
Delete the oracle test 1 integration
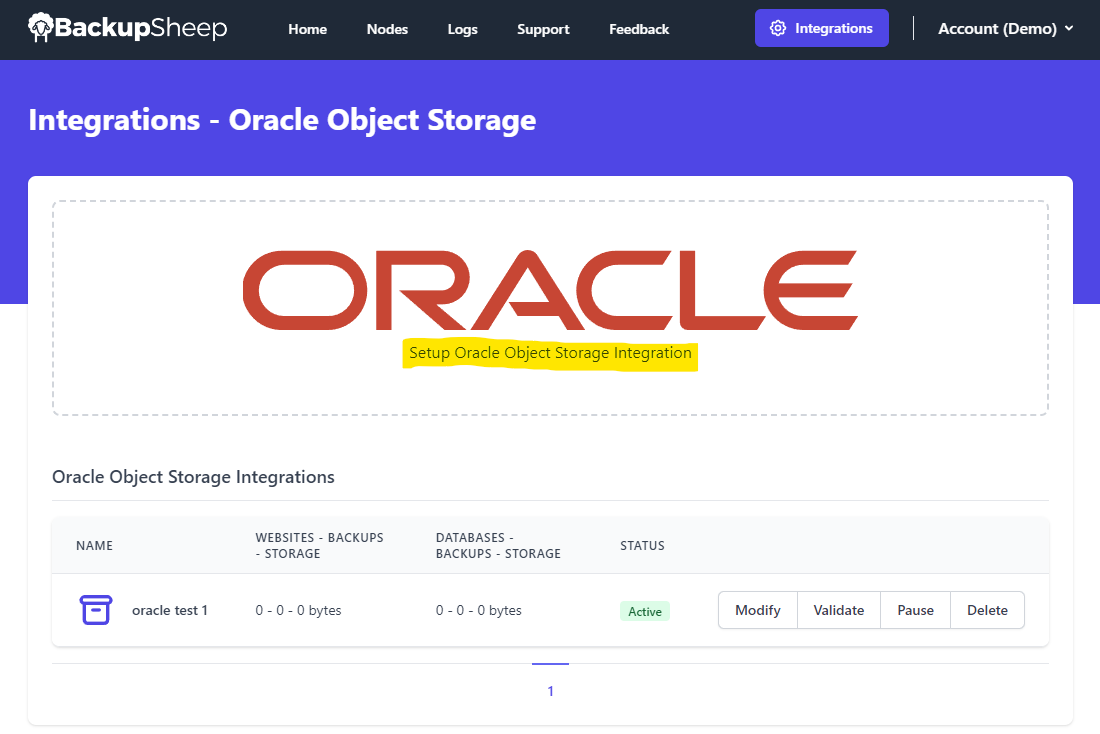987,610
